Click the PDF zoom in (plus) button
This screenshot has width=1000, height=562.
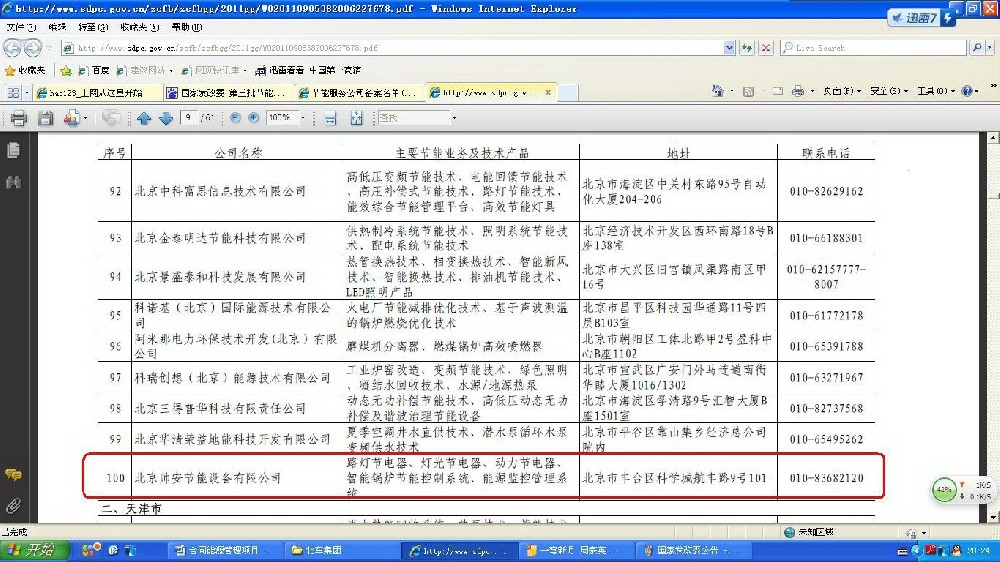coord(253,118)
